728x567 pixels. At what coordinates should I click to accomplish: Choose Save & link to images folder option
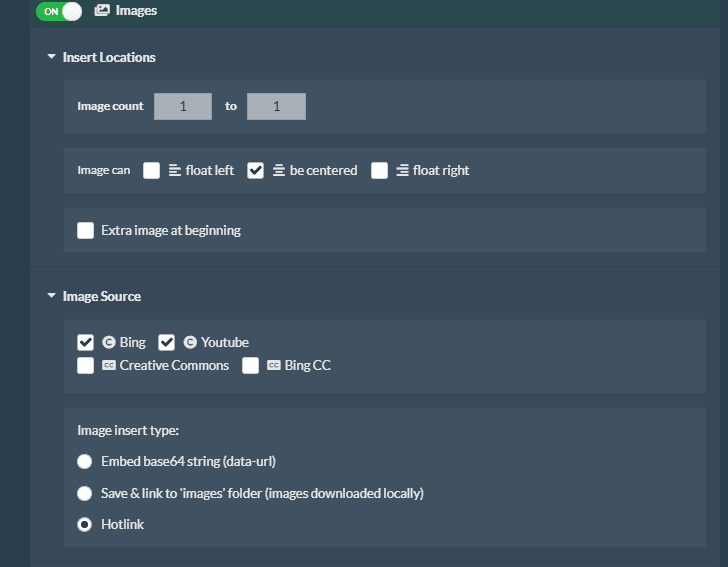pyautogui.click(x=84, y=493)
